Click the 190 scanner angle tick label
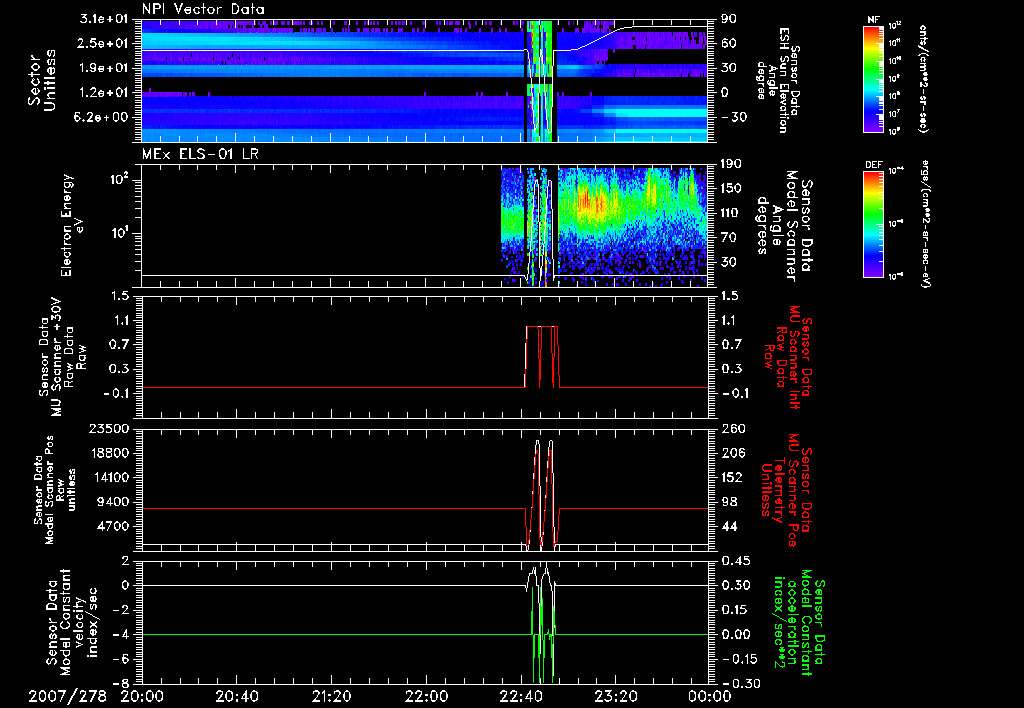This screenshot has width=1024, height=708. tap(731, 164)
